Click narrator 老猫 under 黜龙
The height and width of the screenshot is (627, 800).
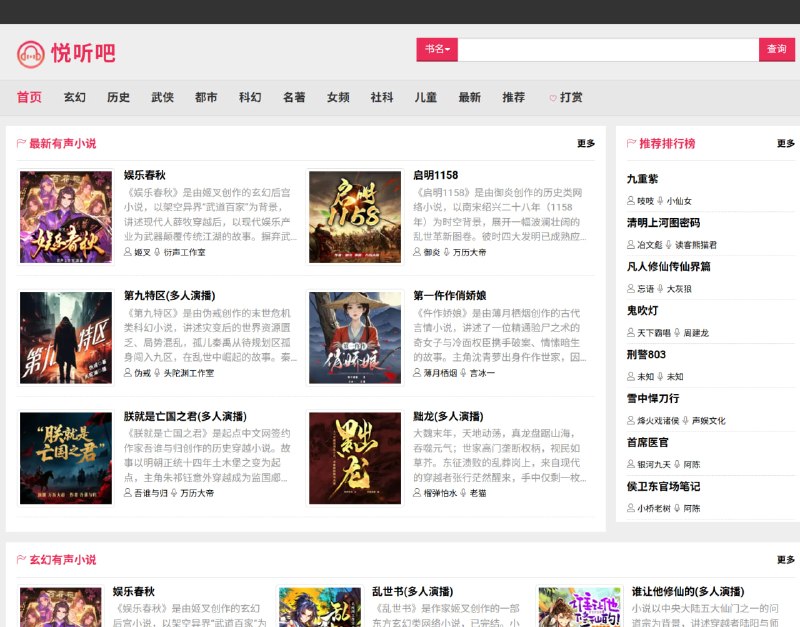(478, 493)
